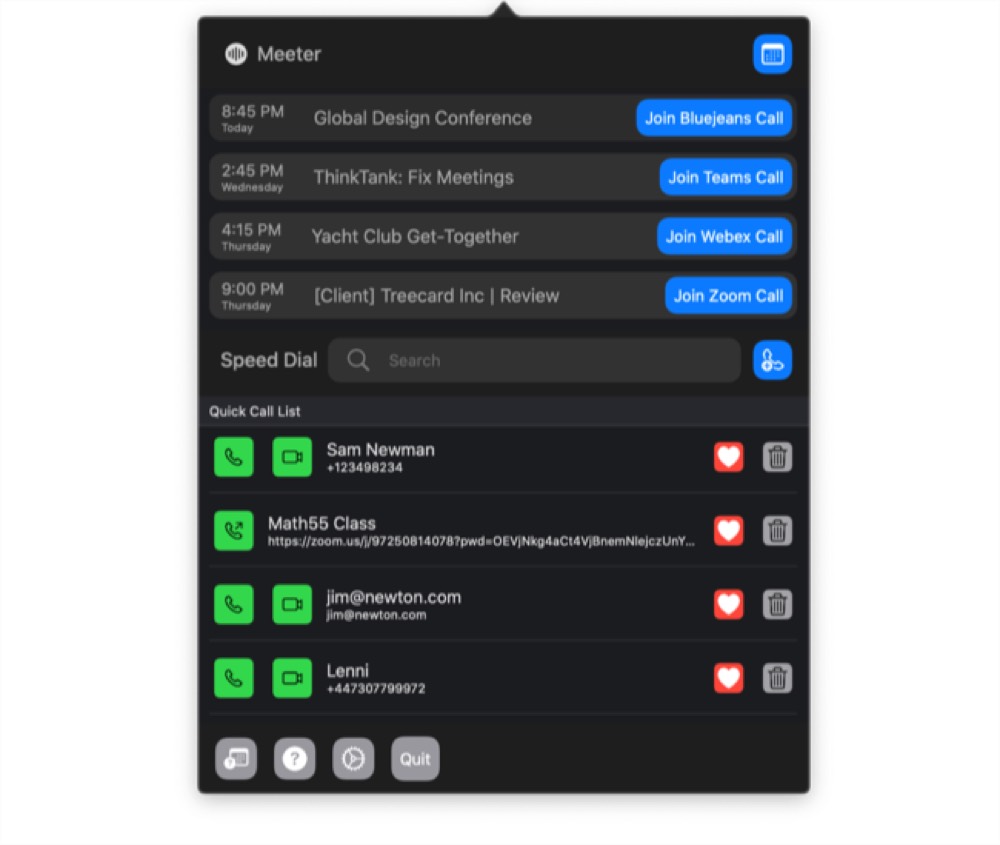This screenshot has height=845, width=1000.
Task: Join Teams Call for ThinkTank meeting
Action: 726,177
